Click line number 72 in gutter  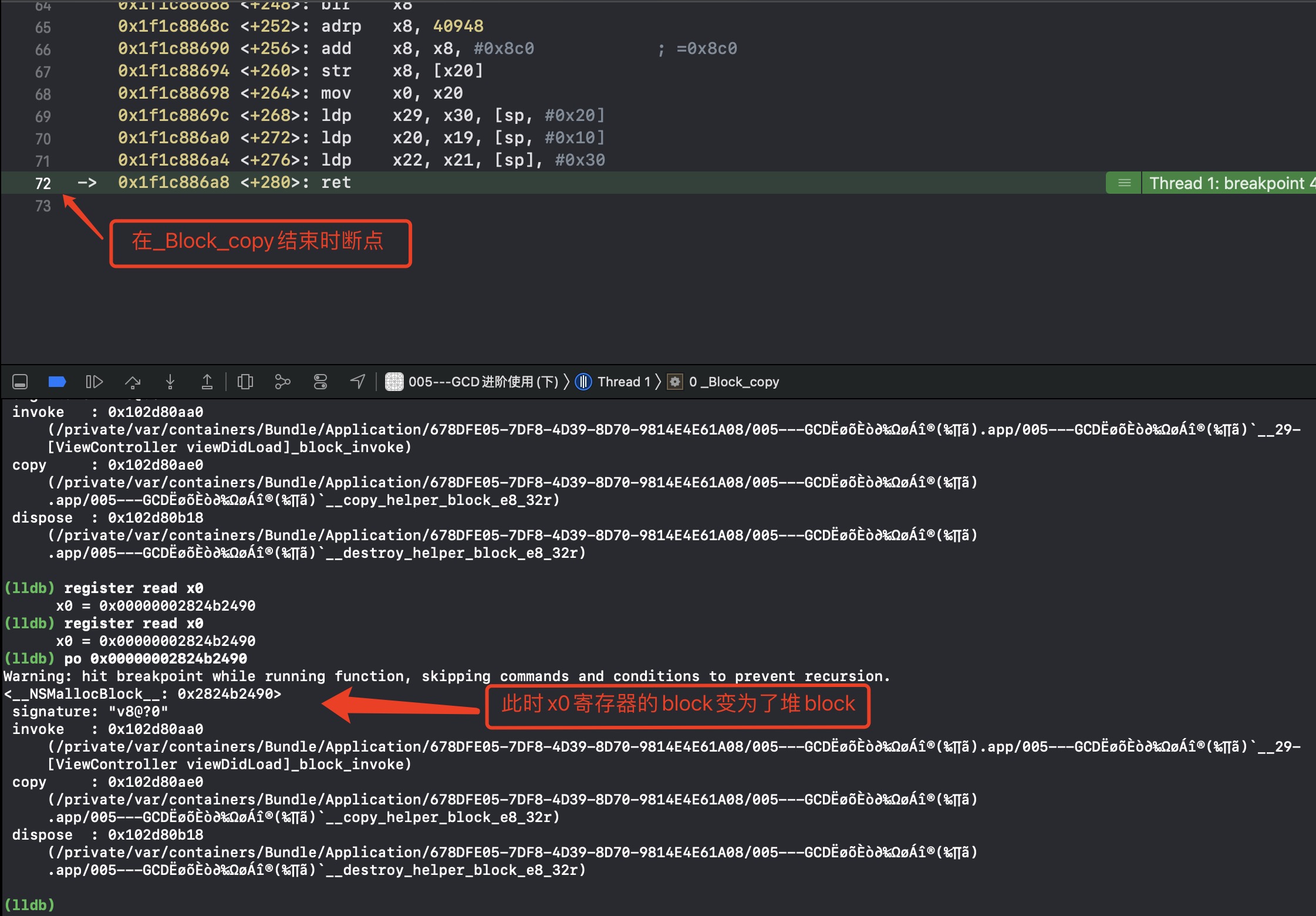point(43,183)
